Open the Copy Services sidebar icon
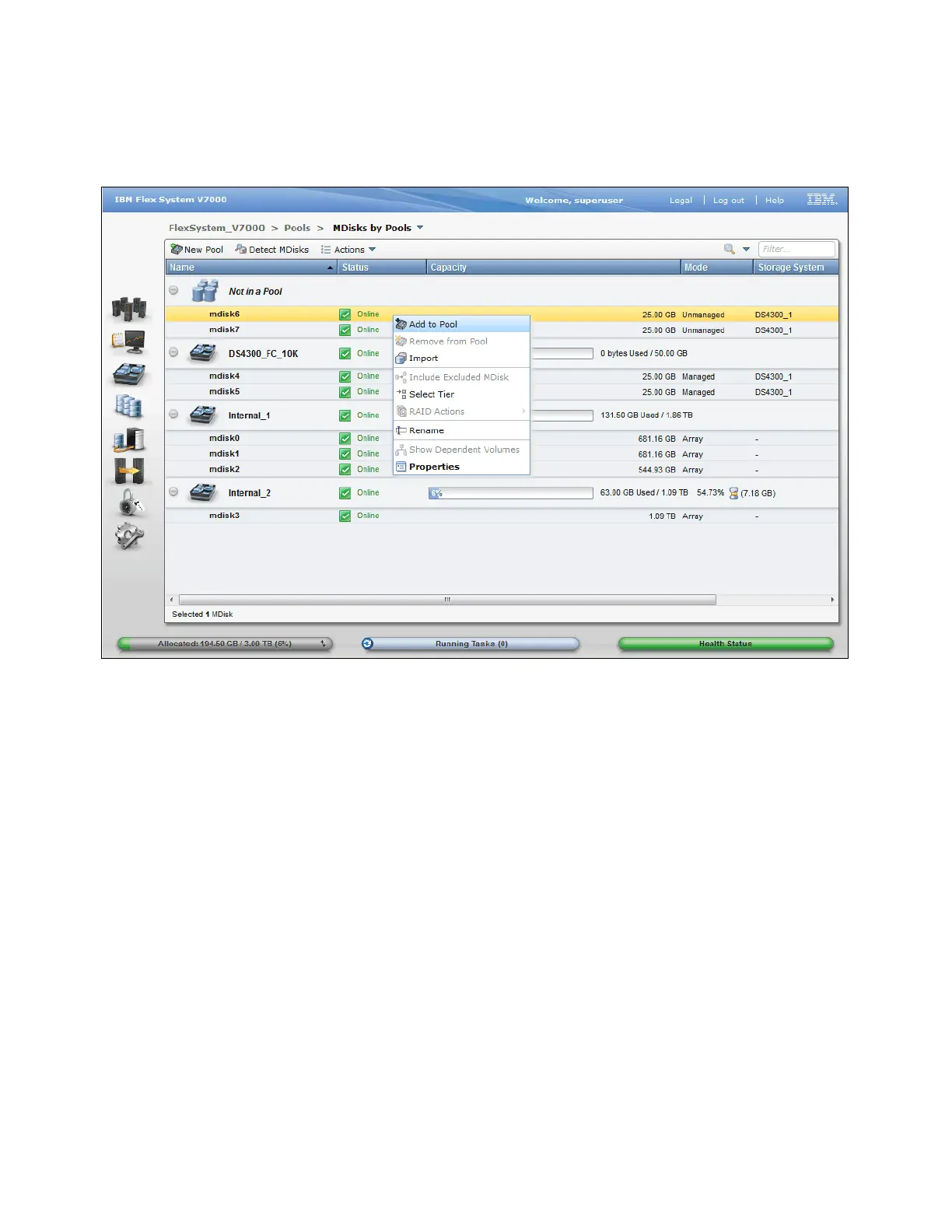This screenshot has width=952, height=1232. pos(129,471)
